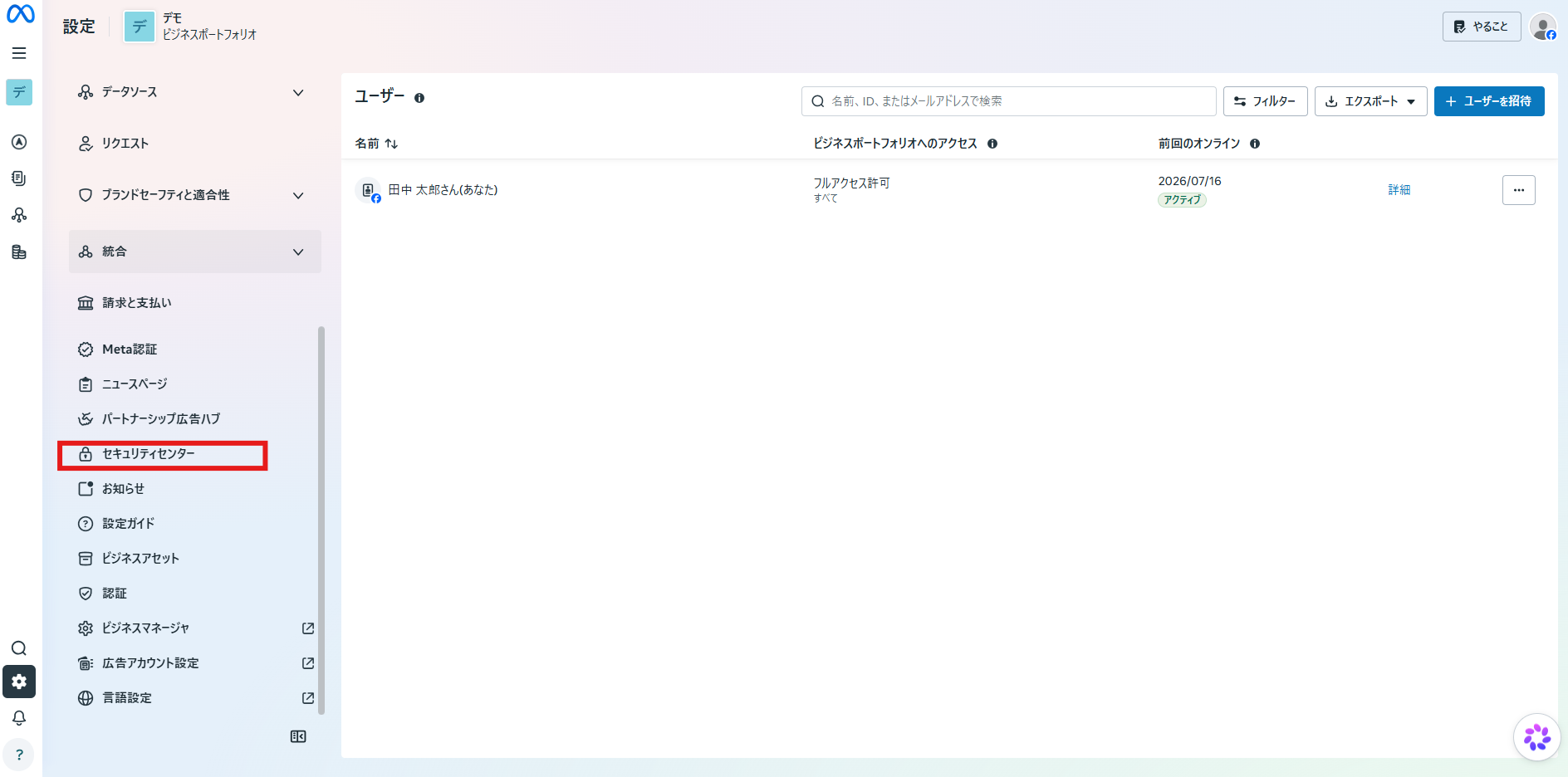This screenshot has height=777, width=1568.
Task: Click info icon beside ビジネスポートフォリオへのアクセス
Action: point(992,144)
